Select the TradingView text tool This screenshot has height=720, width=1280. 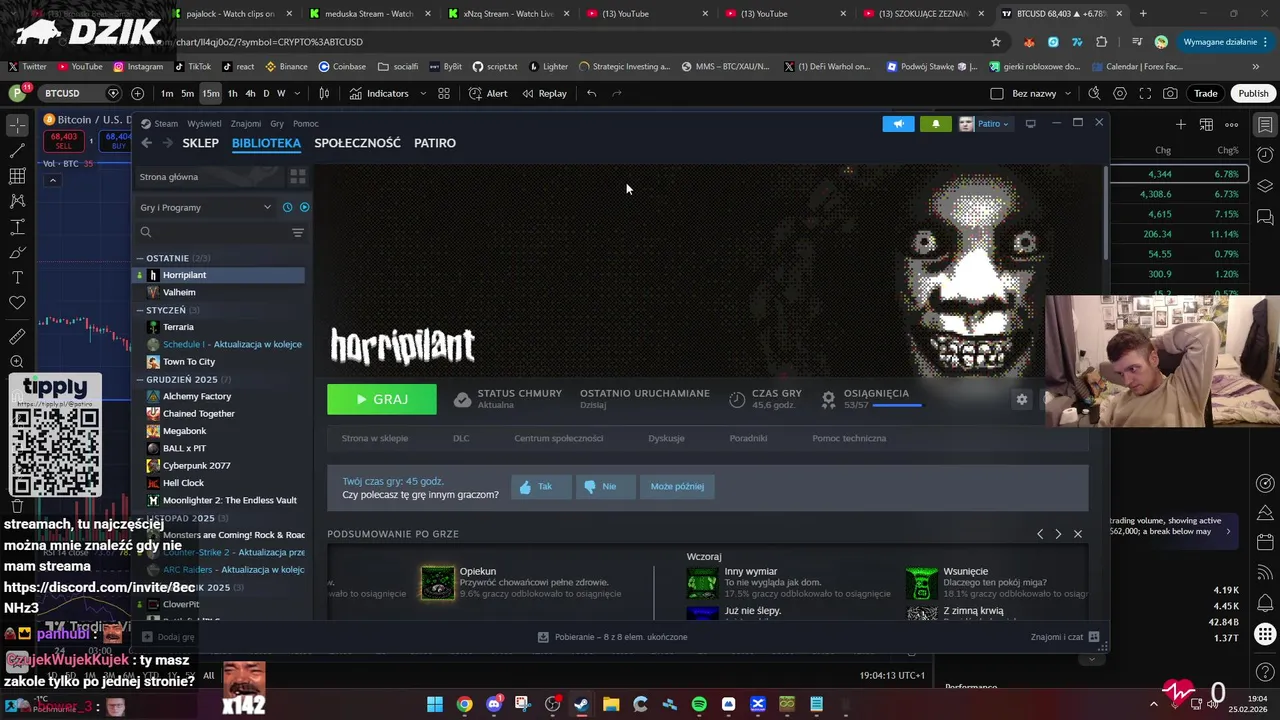(x=17, y=277)
